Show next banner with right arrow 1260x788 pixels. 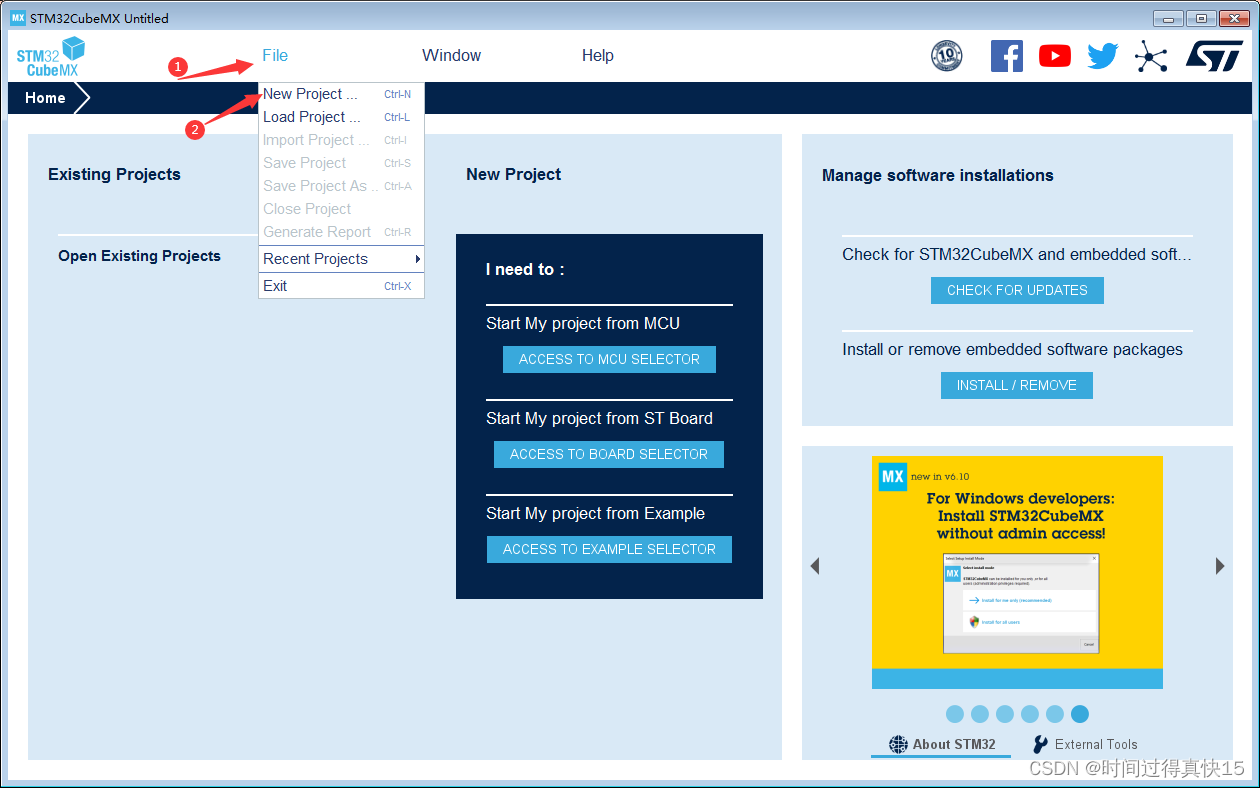tap(1220, 566)
